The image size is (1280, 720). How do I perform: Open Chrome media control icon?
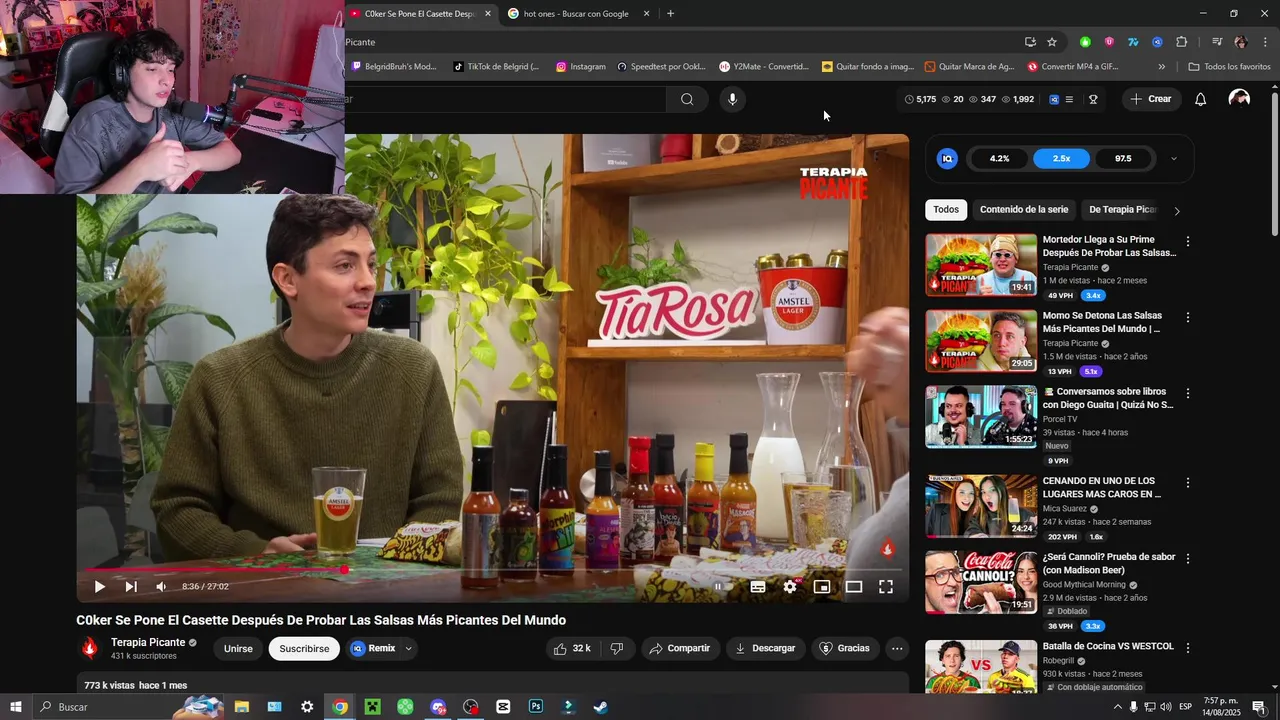click(1217, 42)
